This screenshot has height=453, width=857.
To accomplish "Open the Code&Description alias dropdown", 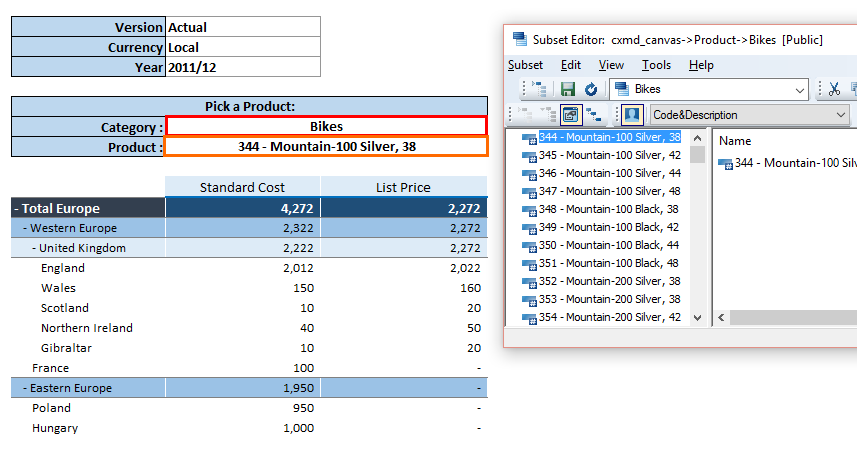I will pos(839,115).
